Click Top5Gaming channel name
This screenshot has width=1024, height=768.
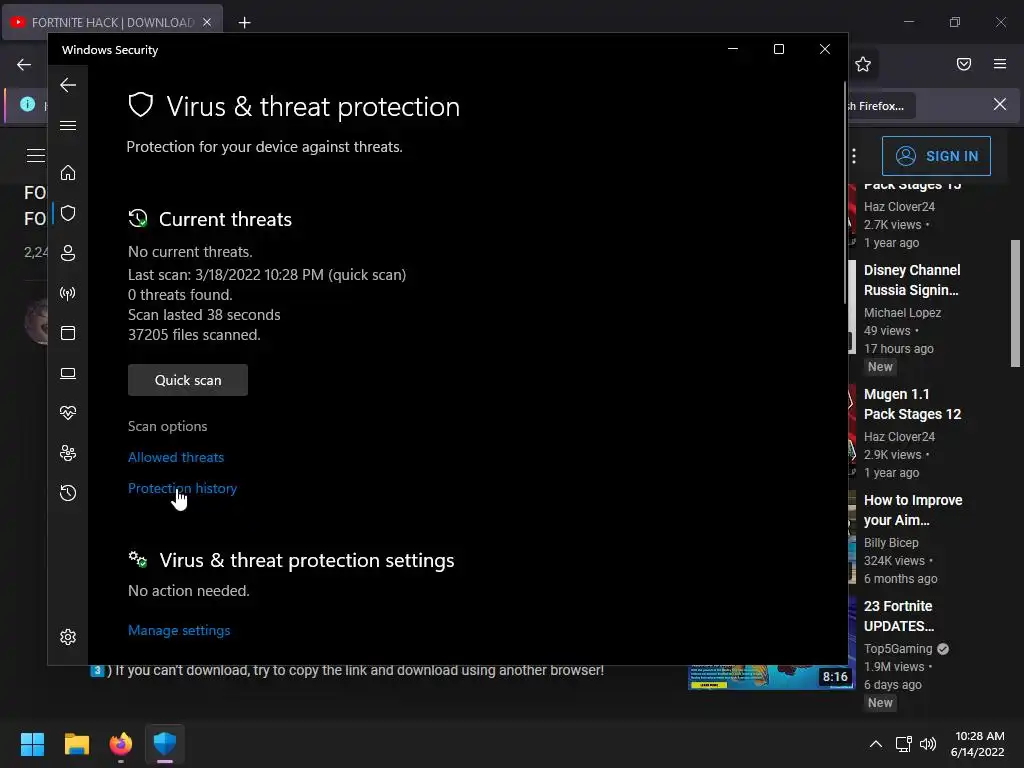coord(898,648)
